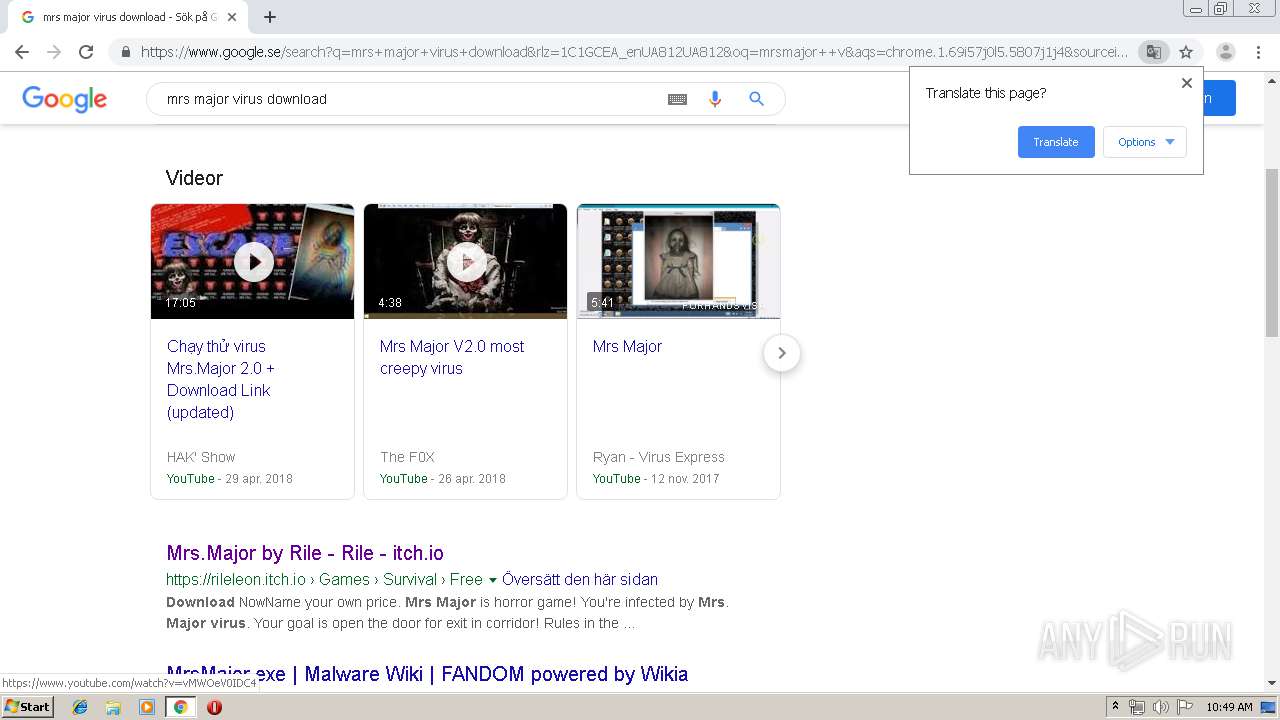Image resolution: width=1280 pixels, height=720 pixels.
Task: Click the magnifier search button
Action: [x=757, y=99]
